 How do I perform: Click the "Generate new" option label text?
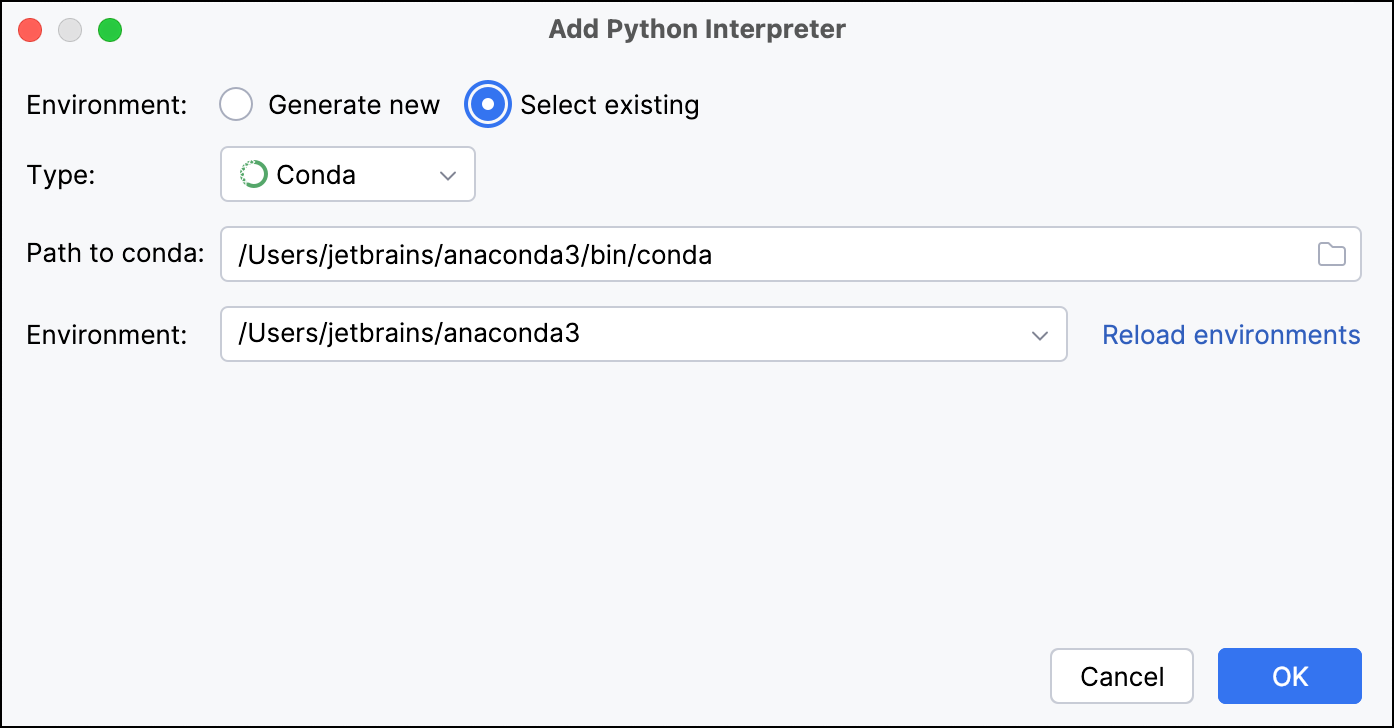click(354, 105)
